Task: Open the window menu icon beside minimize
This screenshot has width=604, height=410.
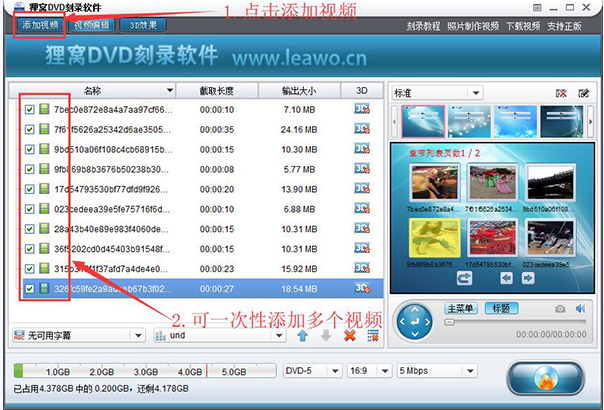Action: pos(537,8)
